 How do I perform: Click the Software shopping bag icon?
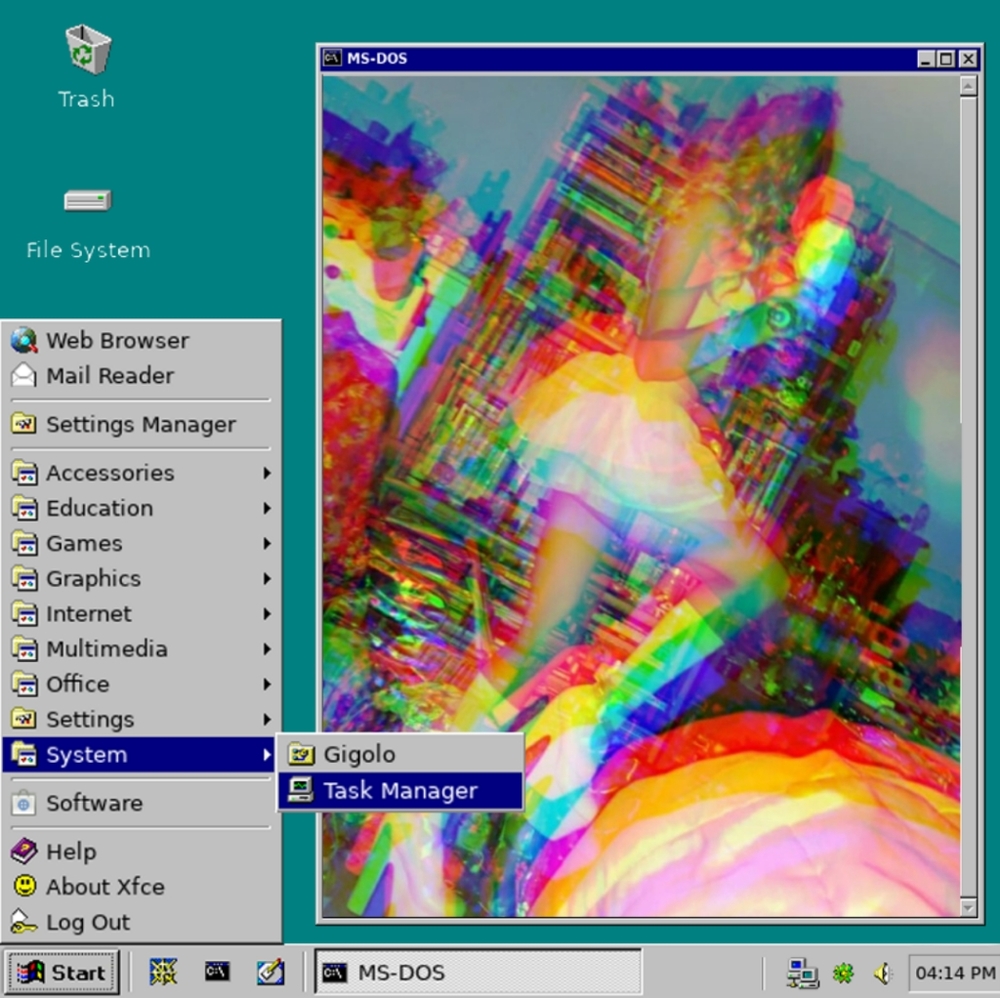pos(24,804)
